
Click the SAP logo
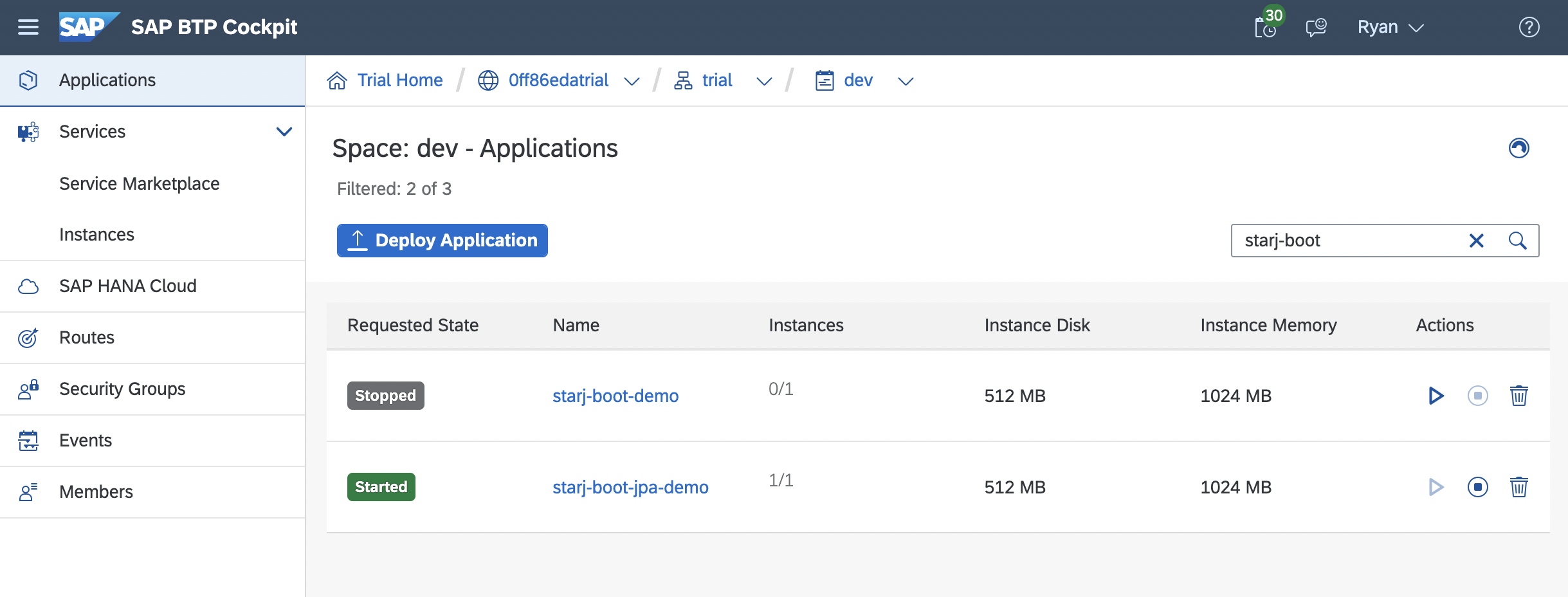point(89,27)
